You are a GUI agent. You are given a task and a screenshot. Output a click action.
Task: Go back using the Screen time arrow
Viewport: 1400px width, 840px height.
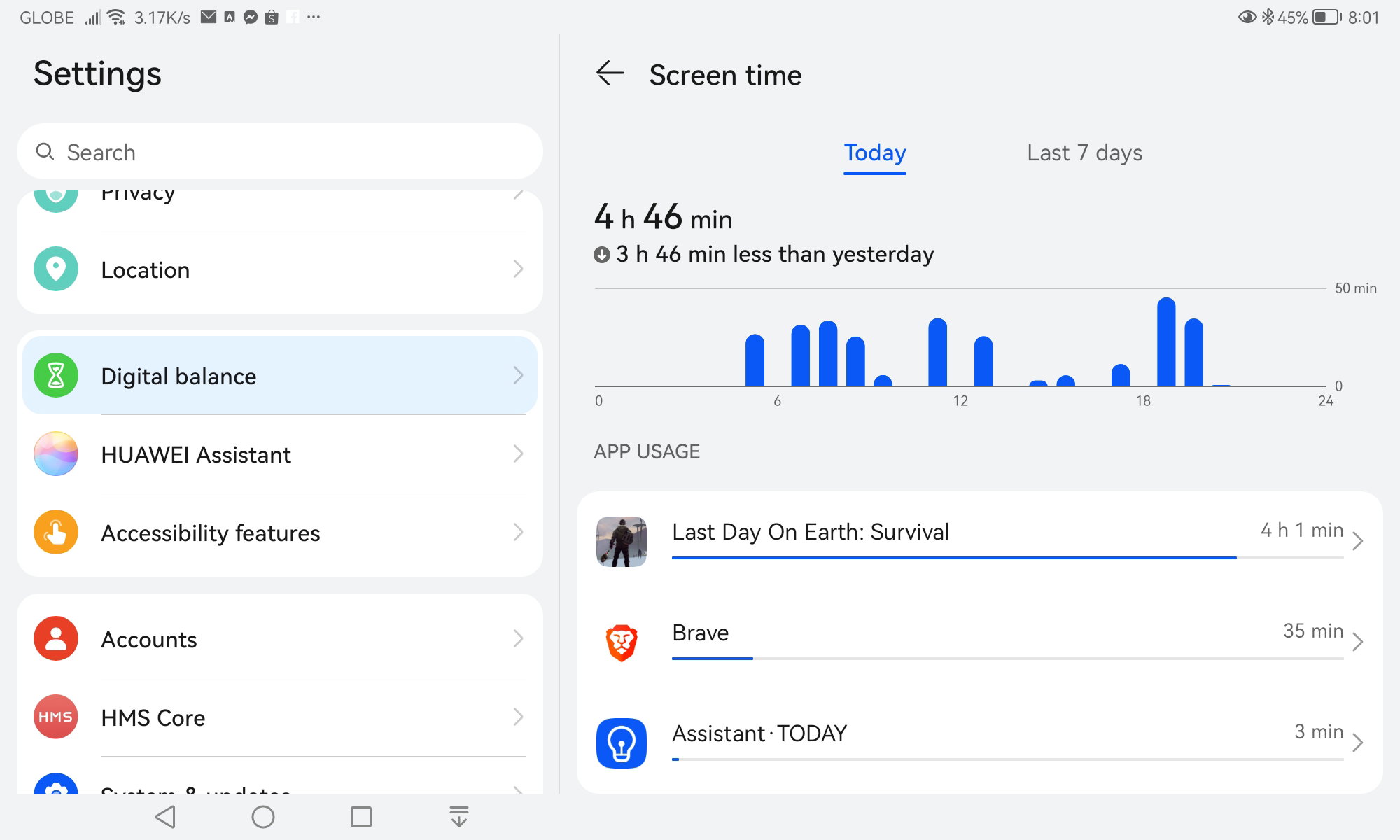pyautogui.click(x=610, y=73)
